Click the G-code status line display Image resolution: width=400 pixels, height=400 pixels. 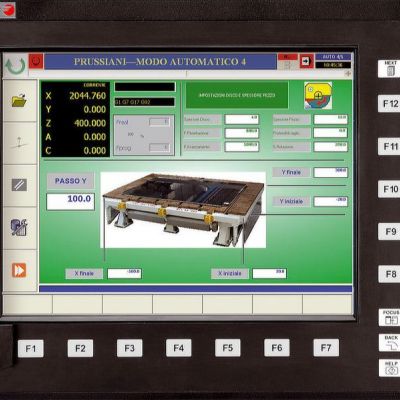click(145, 102)
